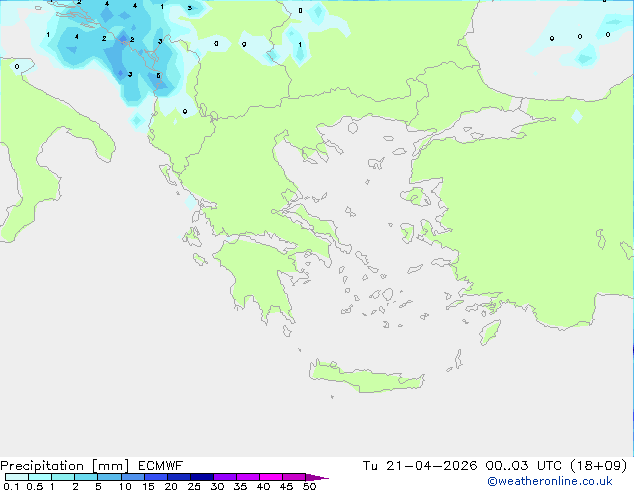Viewport: 634px width, 490px height.
Task: Click the '30' legend scale label
Action: click(217, 486)
